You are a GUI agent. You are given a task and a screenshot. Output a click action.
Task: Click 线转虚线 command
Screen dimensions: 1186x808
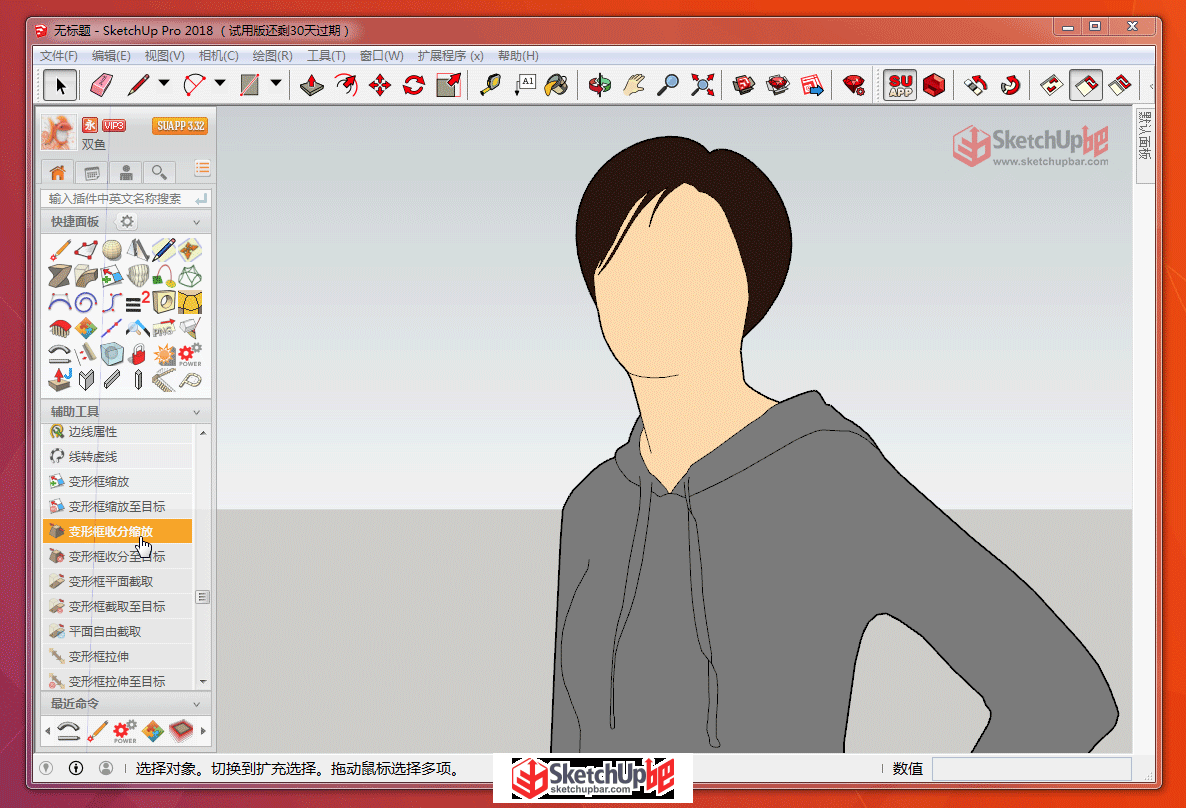pos(118,456)
